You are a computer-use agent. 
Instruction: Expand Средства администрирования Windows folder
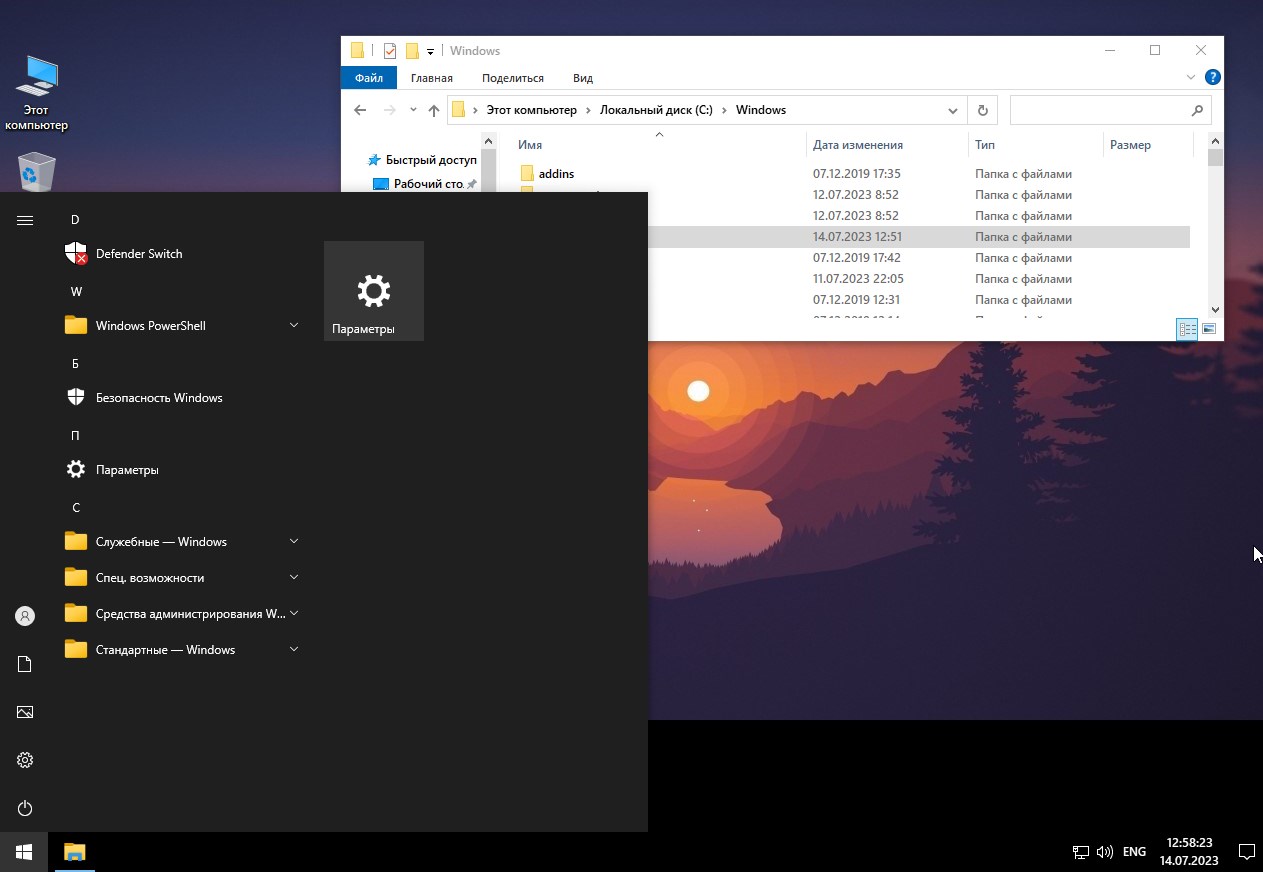point(294,614)
